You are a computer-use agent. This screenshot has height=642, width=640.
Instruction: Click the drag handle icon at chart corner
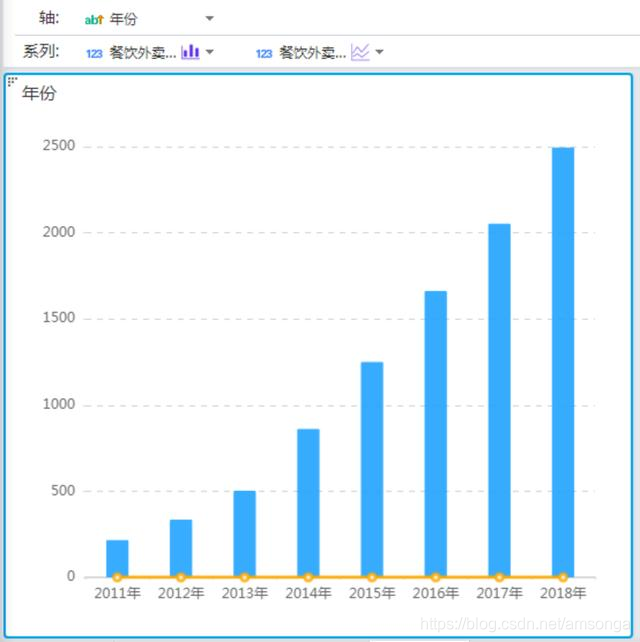[12, 81]
